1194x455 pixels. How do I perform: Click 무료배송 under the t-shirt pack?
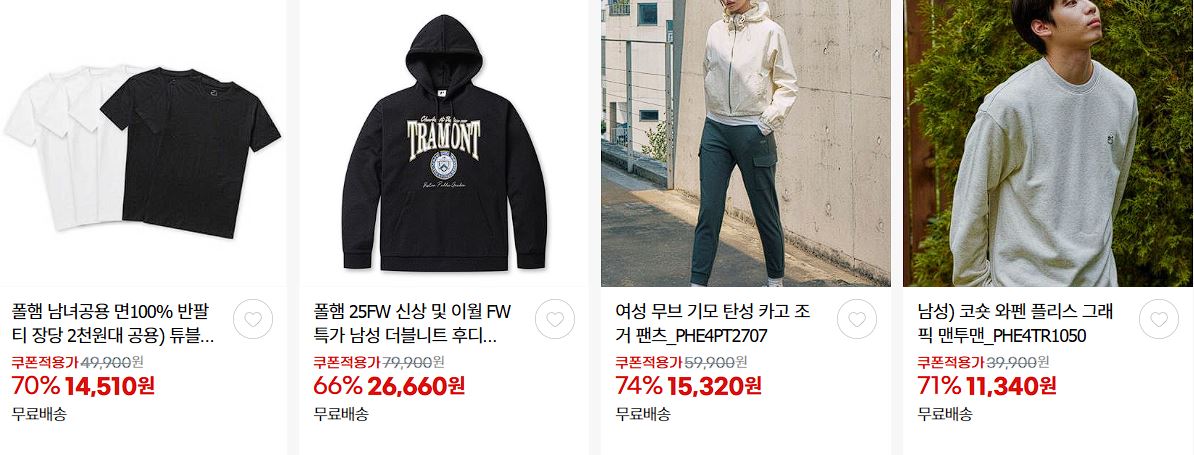point(39,415)
